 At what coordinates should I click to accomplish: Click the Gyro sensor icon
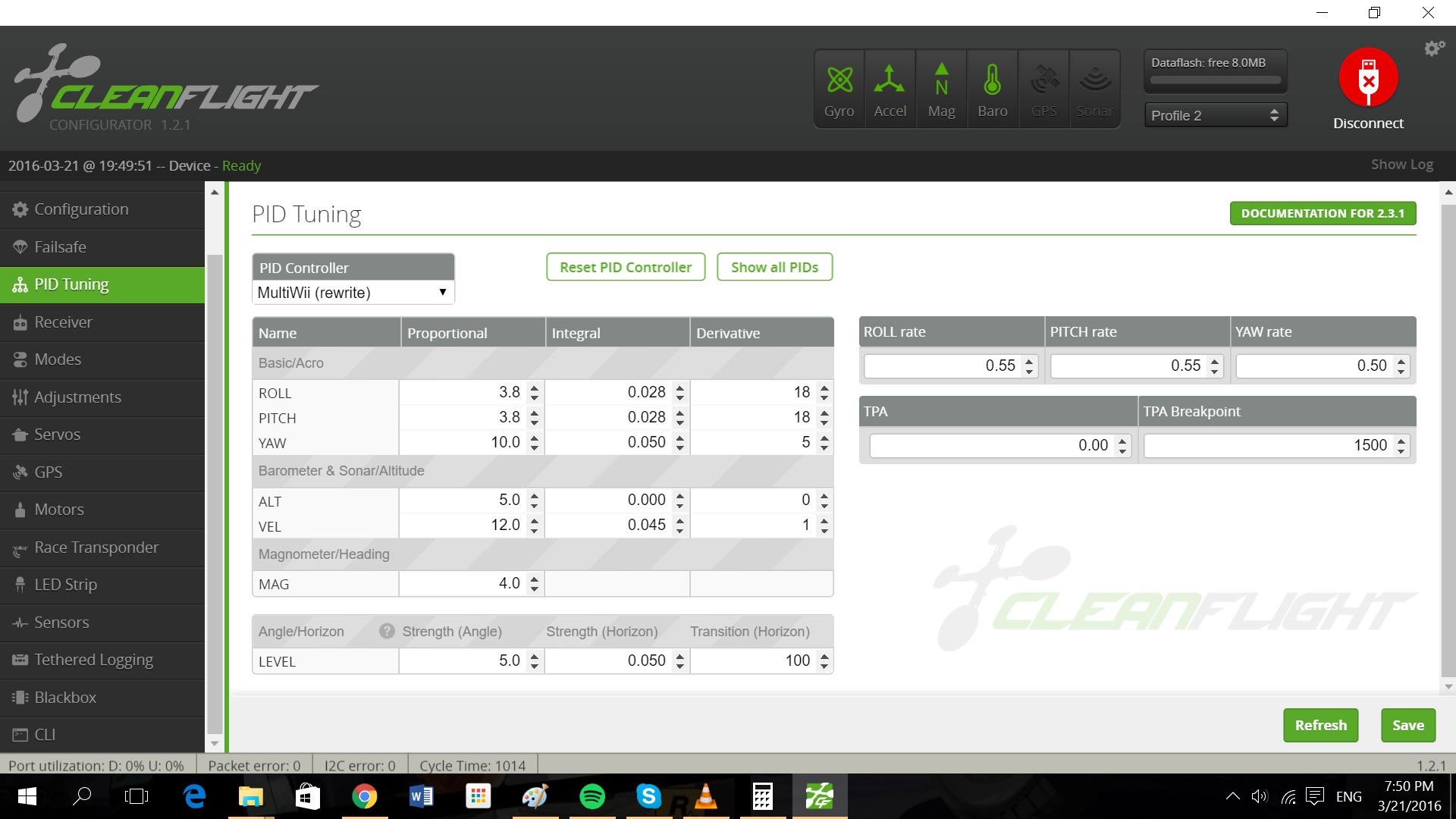(839, 80)
